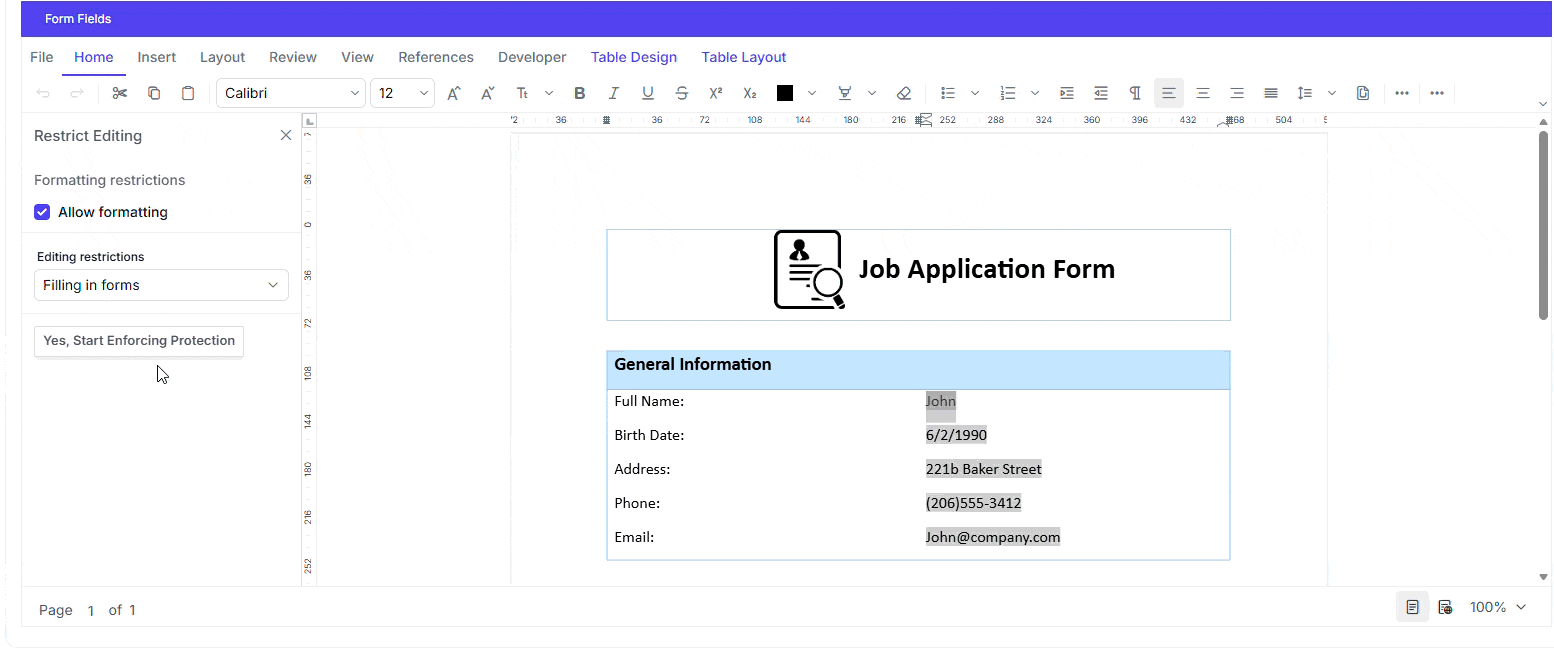Clear all formatting with the eraser icon
Screen dimensions: 1554x662
coord(903,93)
